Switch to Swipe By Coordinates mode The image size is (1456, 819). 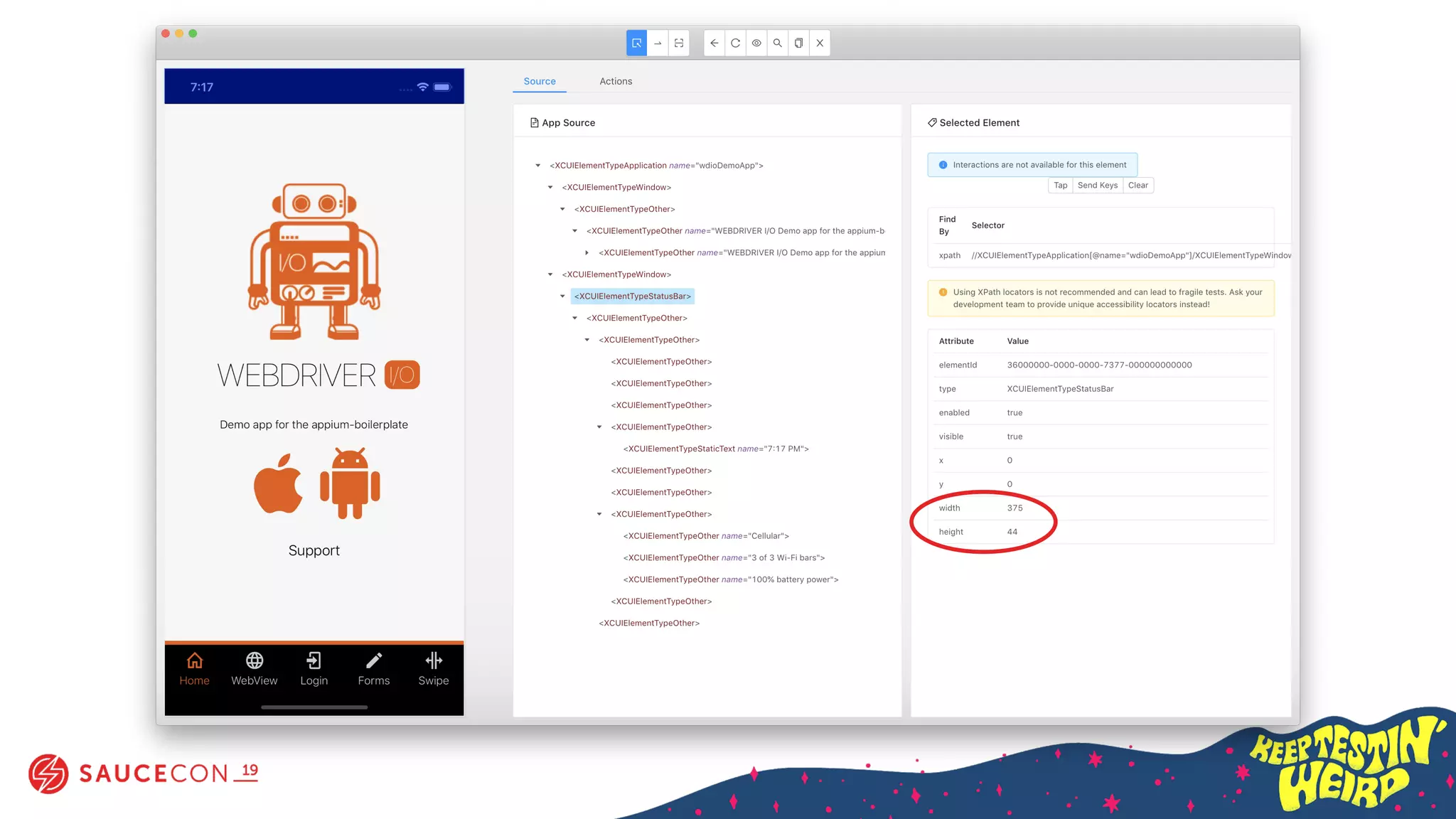click(x=658, y=43)
